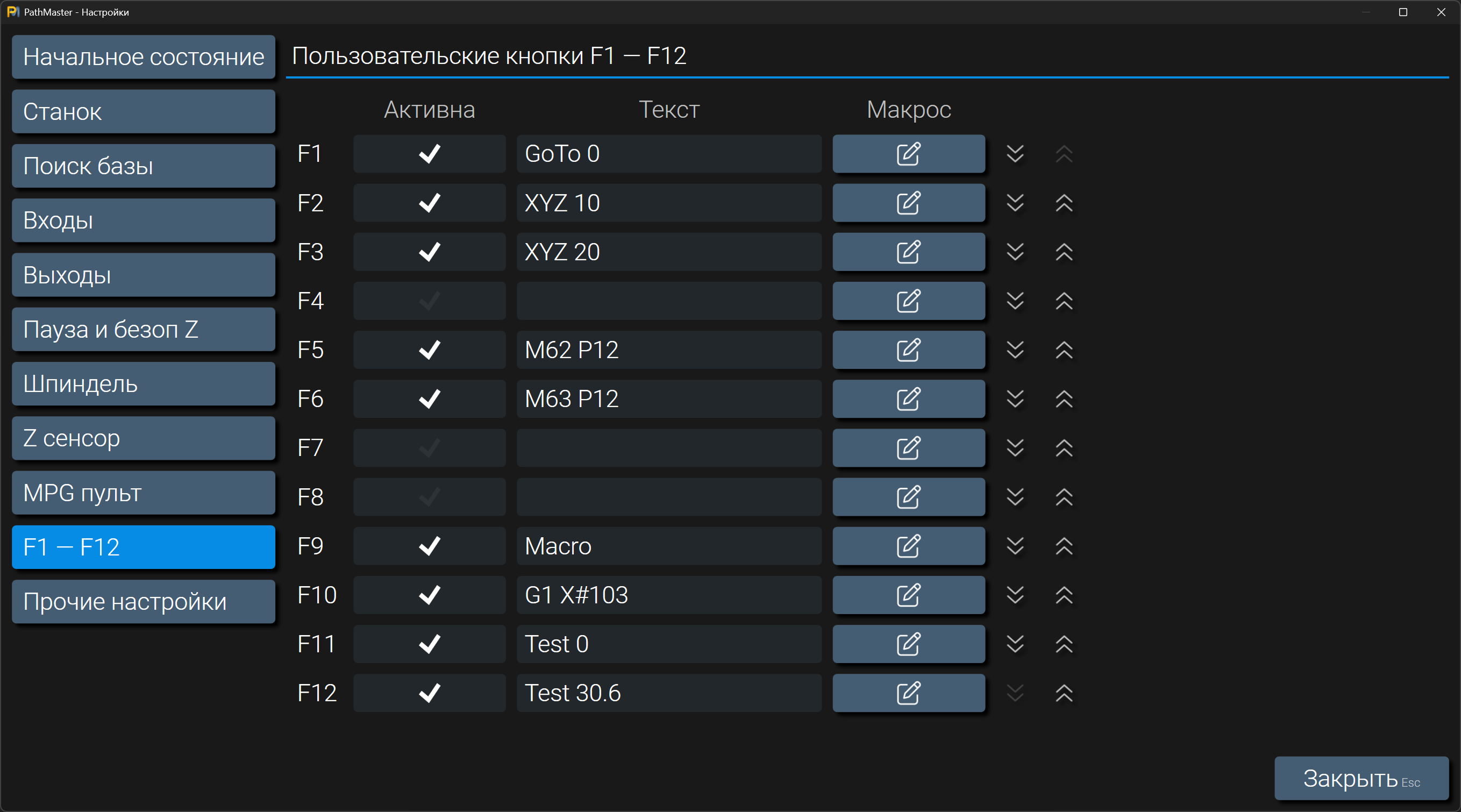The width and height of the screenshot is (1461, 812).
Task: Click the Закрыть button
Action: 1360,779
